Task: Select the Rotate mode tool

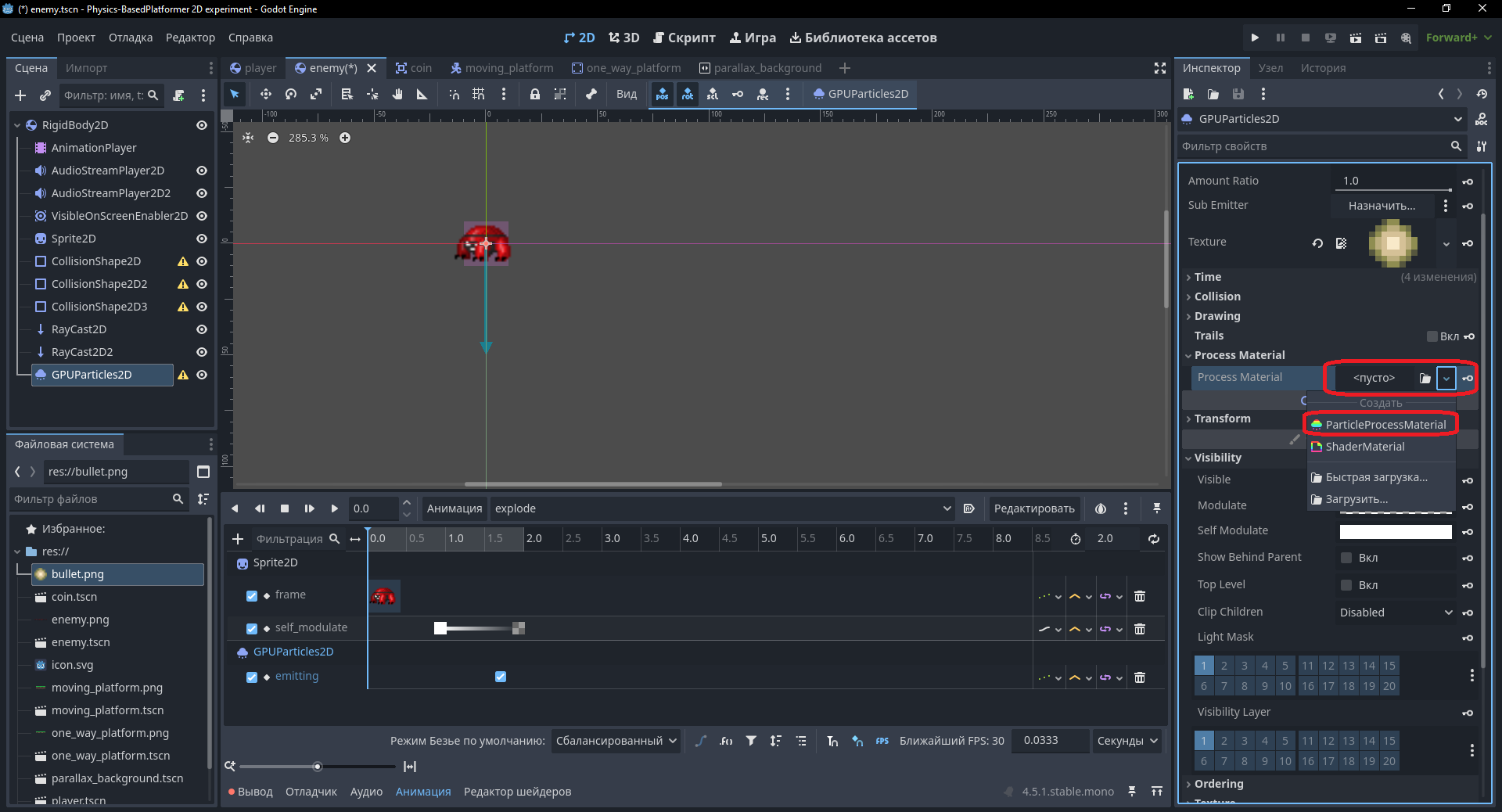Action: [291, 94]
